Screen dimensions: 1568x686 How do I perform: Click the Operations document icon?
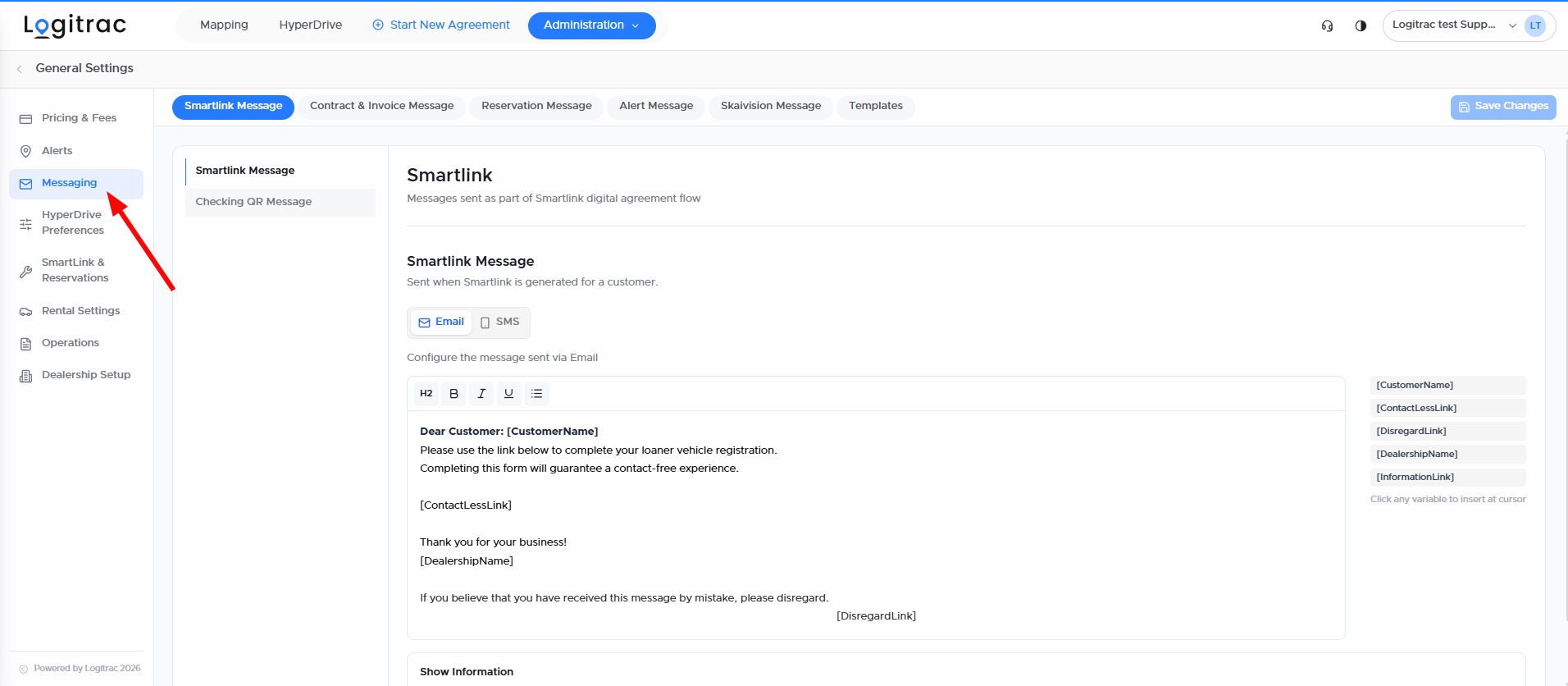[x=25, y=344]
